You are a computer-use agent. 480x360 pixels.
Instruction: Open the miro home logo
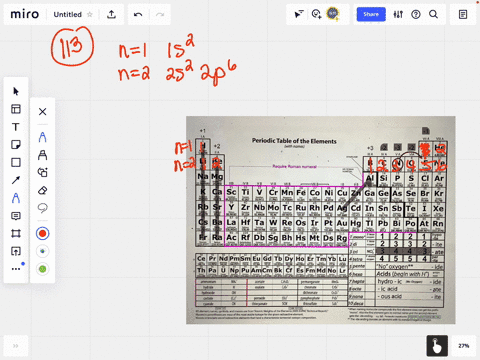click(x=25, y=14)
